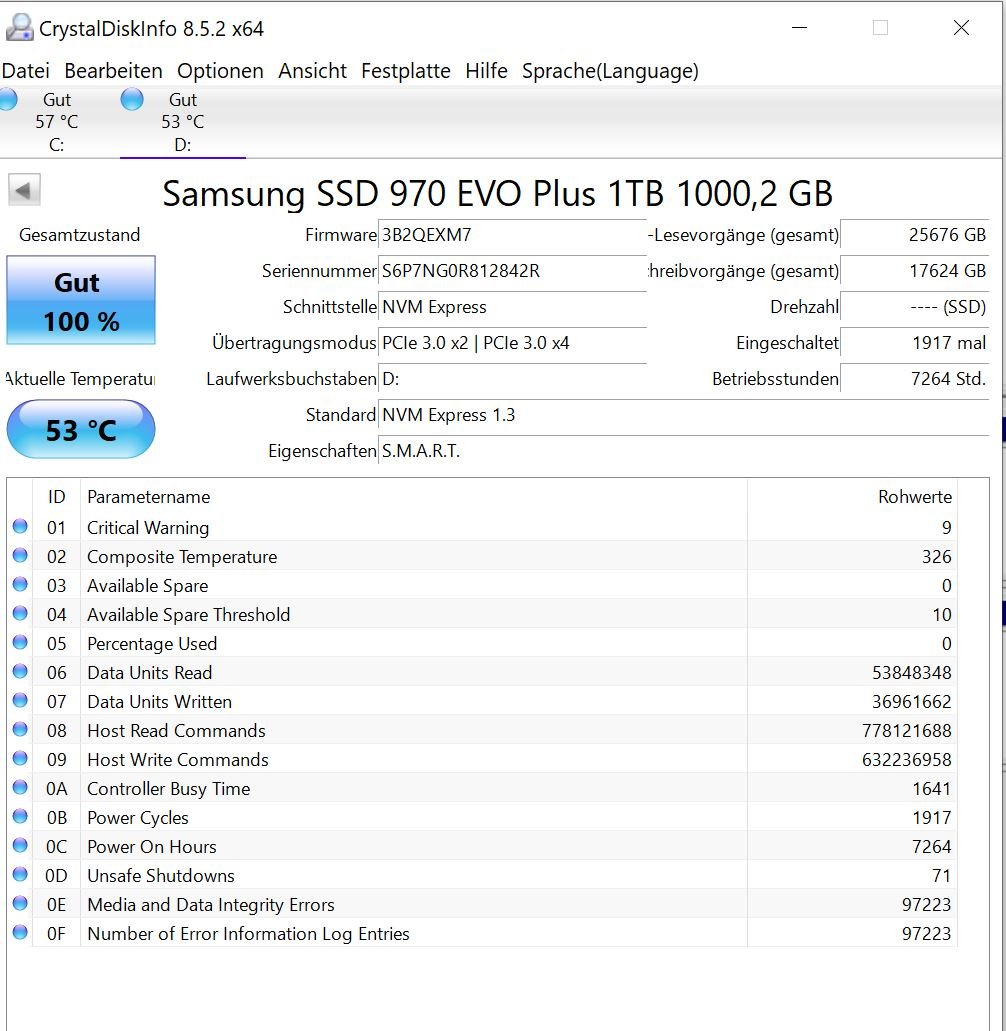The width and height of the screenshot is (1006, 1031).
Task: Open the Sprache(Language) menu
Action: coord(610,70)
